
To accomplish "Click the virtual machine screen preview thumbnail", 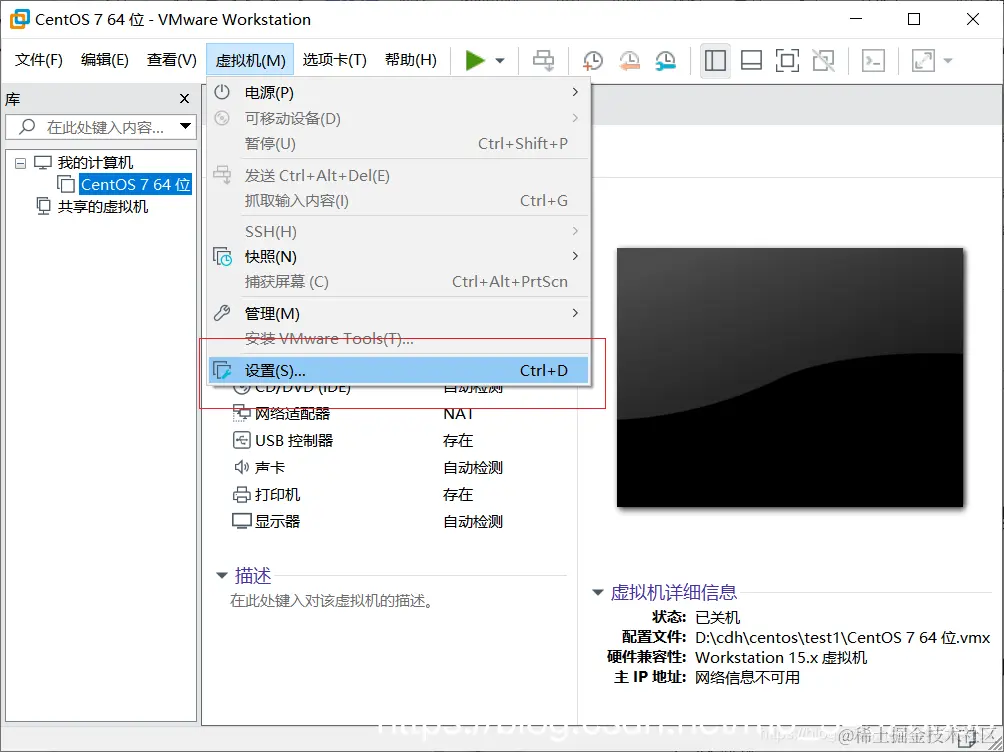I will click(x=789, y=377).
